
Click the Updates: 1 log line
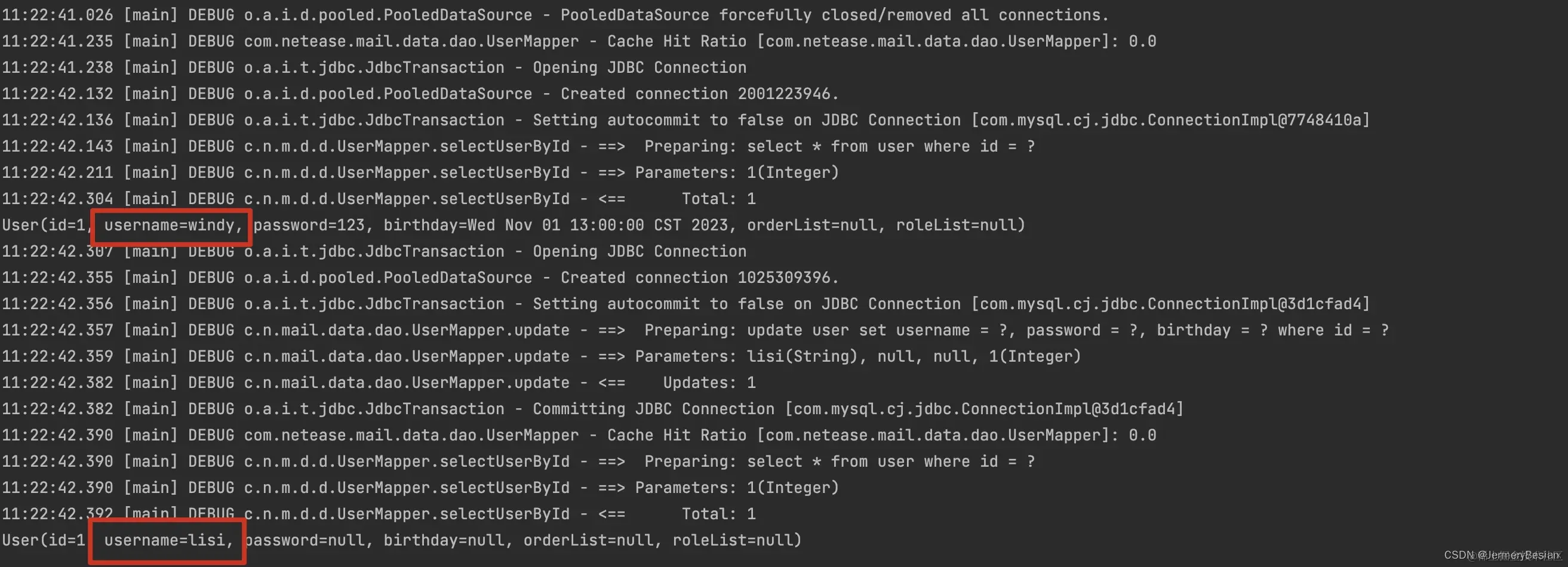pyautogui.click(x=379, y=383)
